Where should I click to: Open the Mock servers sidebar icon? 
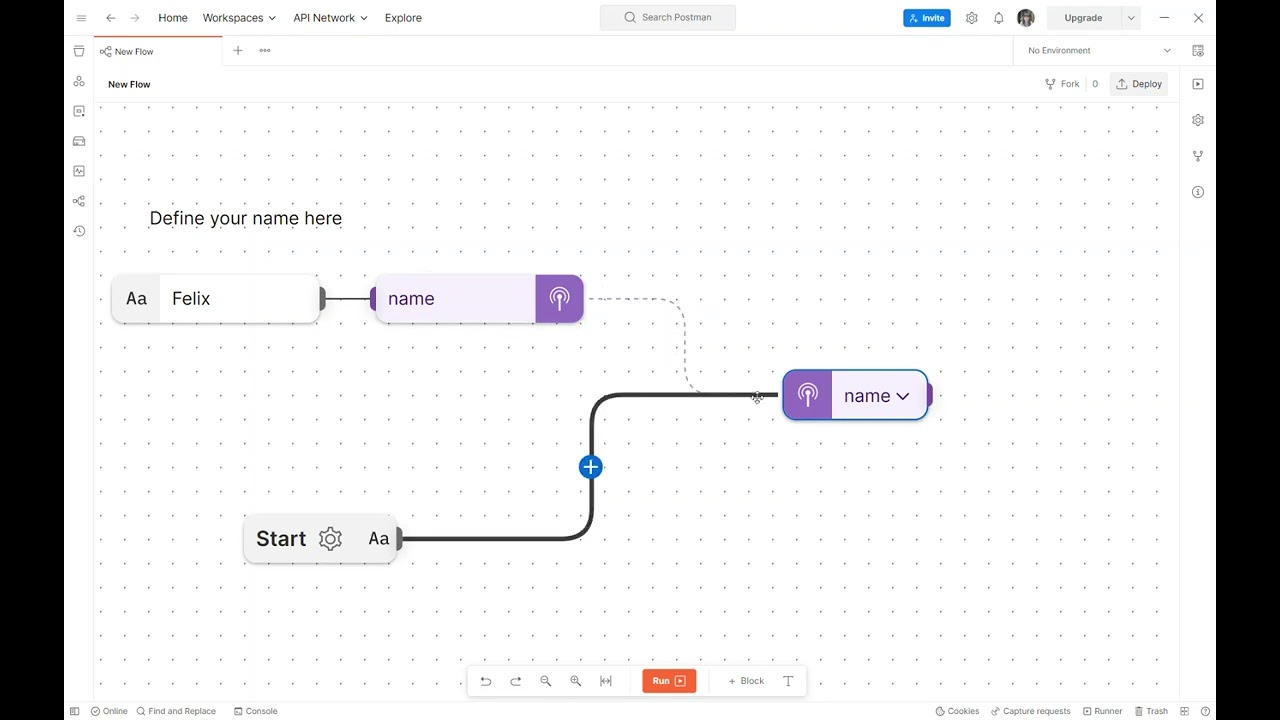tap(79, 141)
